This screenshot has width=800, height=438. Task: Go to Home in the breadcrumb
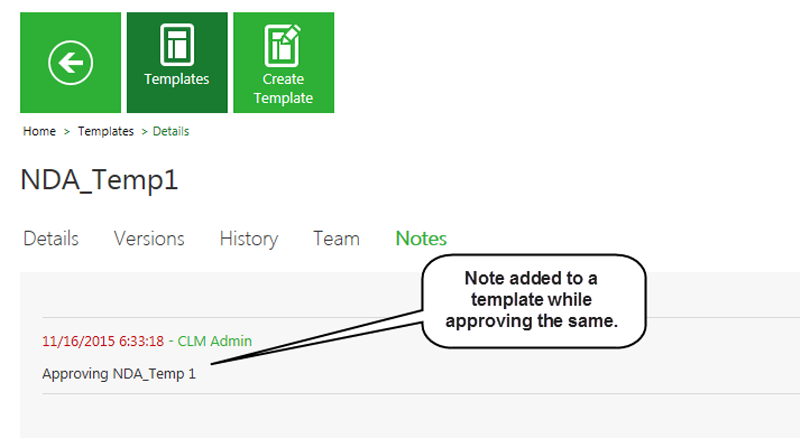pyautogui.click(x=39, y=131)
